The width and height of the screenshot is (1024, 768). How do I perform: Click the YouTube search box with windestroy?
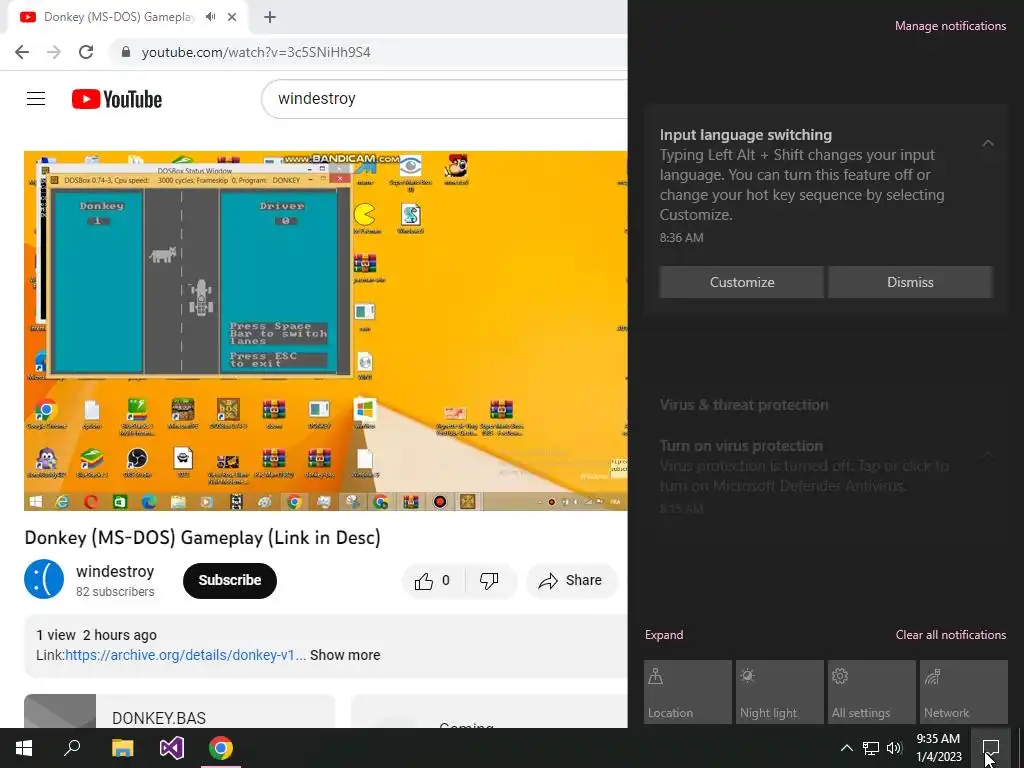[x=444, y=99]
